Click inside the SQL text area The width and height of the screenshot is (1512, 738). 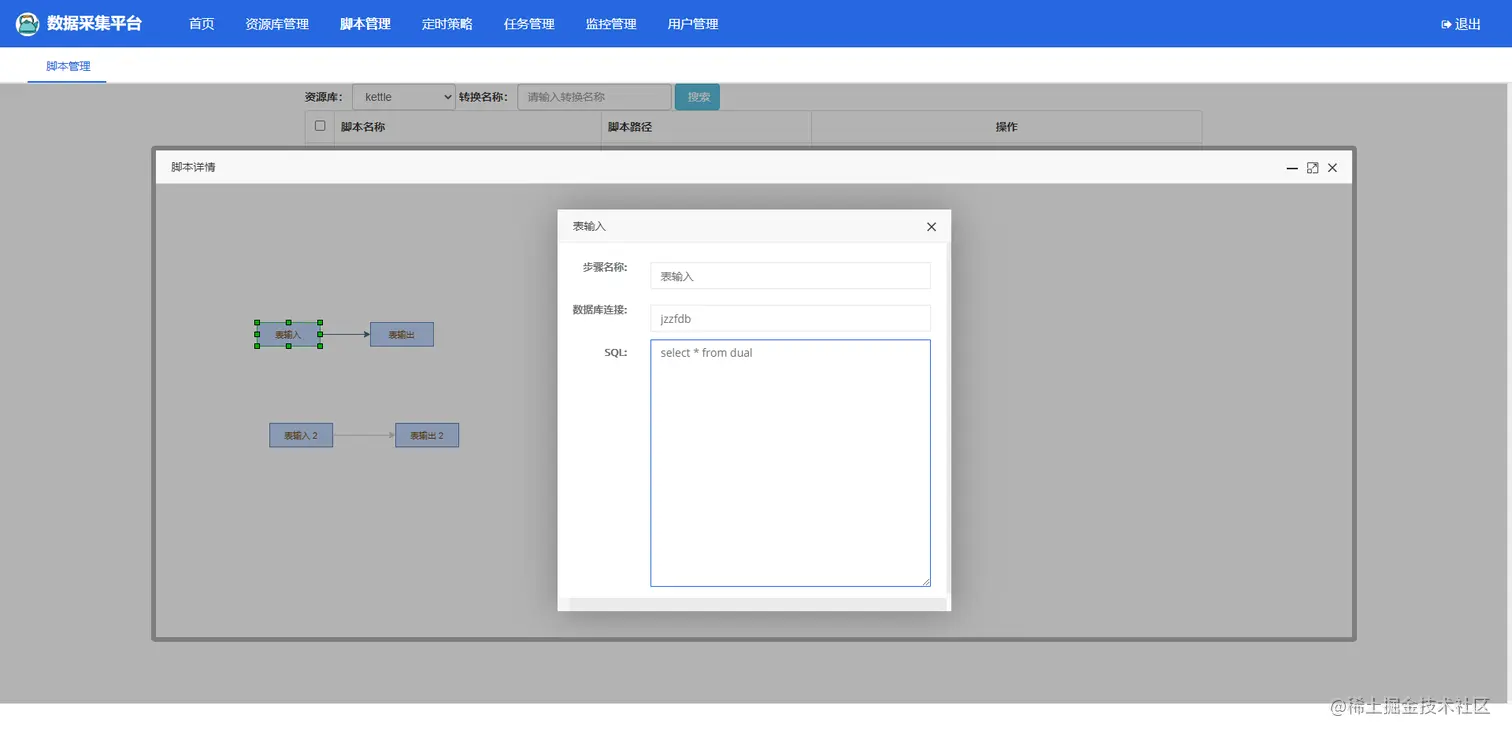[790, 463]
